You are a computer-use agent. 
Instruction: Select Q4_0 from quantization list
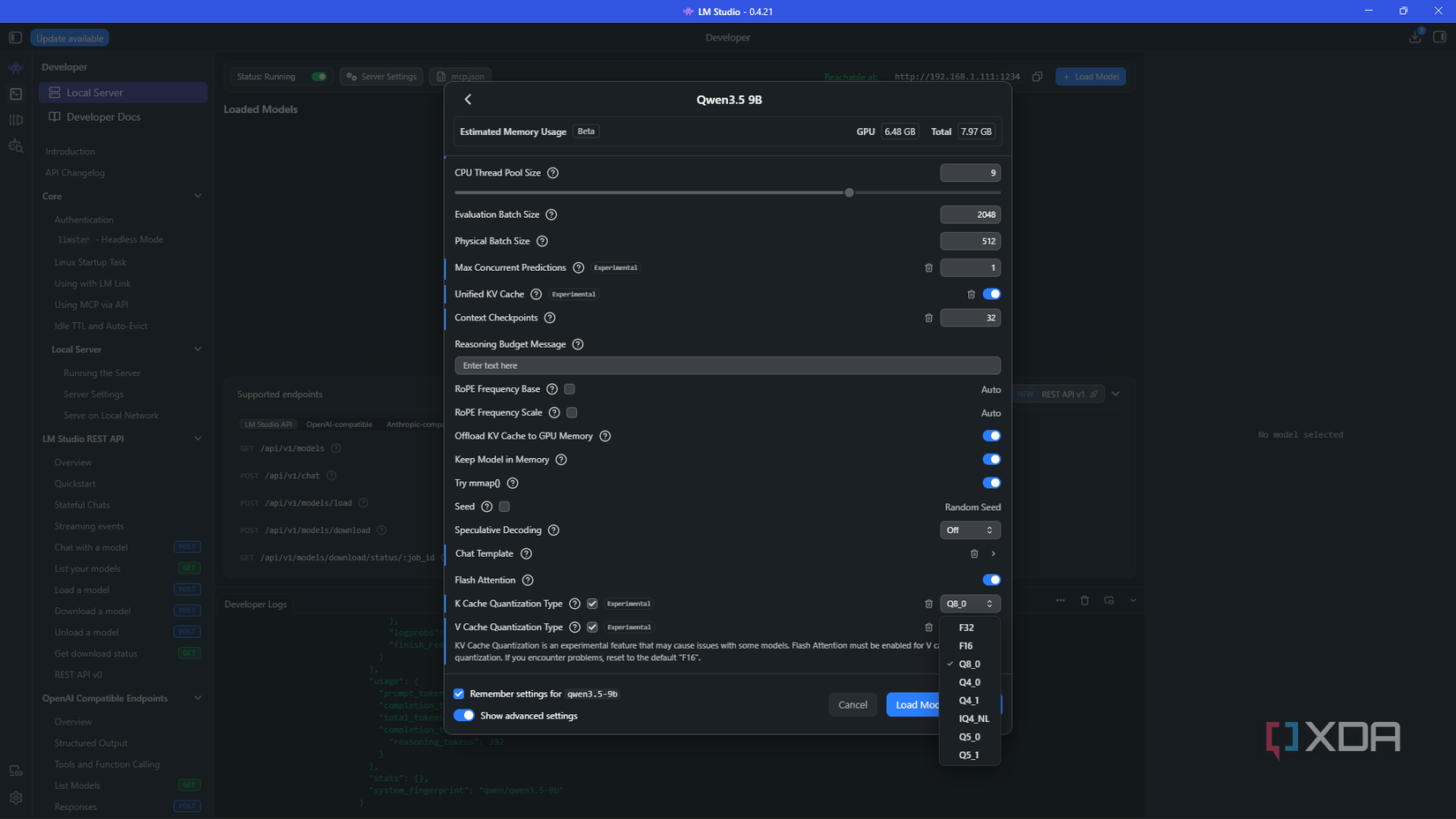pyautogui.click(x=970, y=682)
